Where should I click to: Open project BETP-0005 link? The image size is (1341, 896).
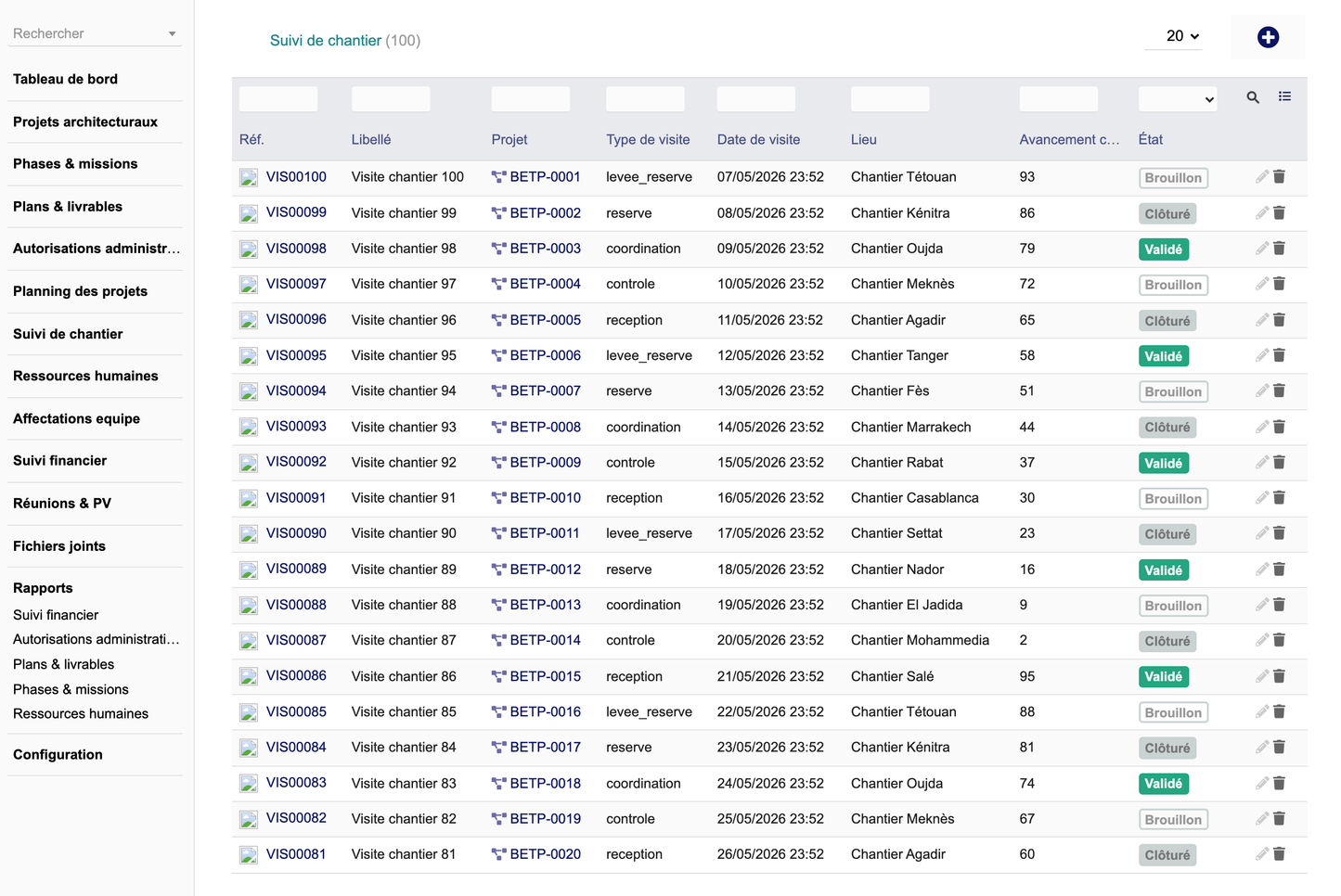546,320
